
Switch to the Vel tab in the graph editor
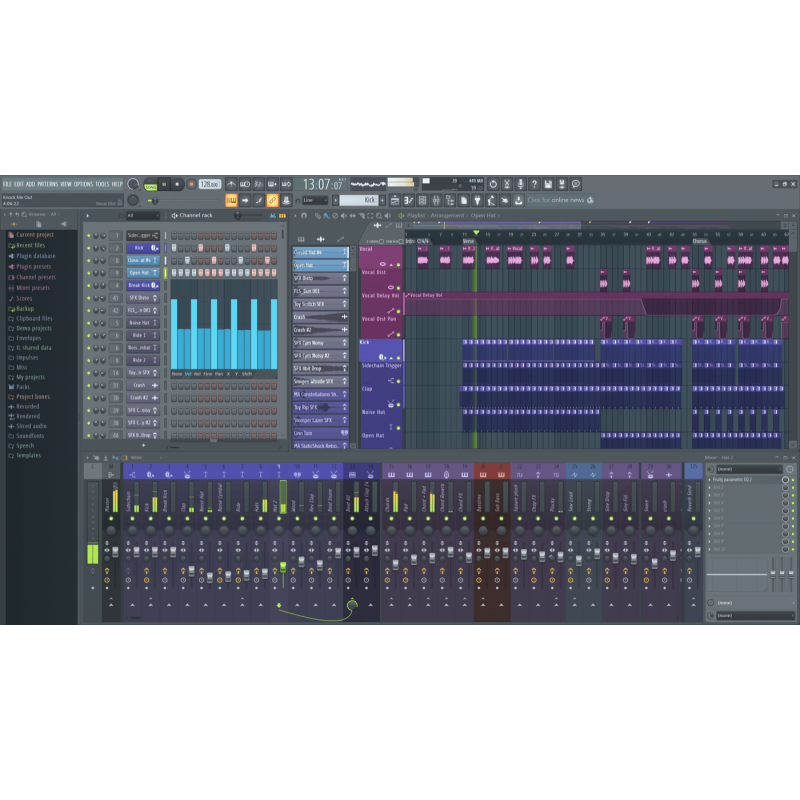click(188, 374)
